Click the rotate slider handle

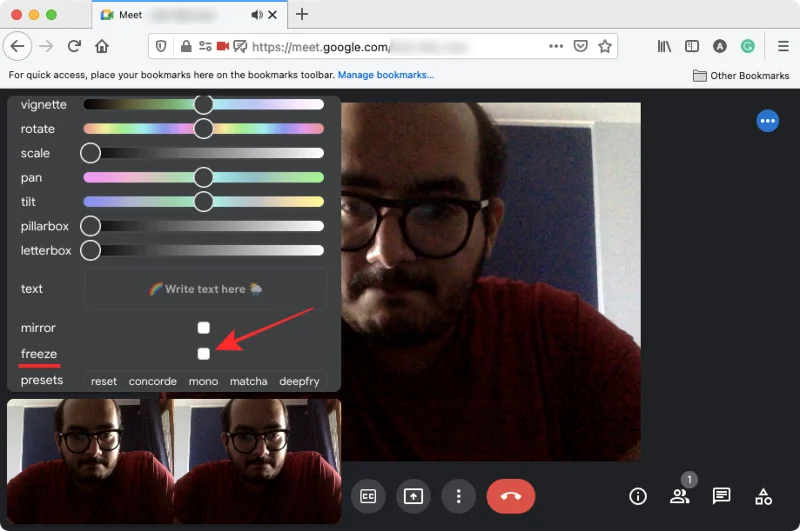(204, 128)
